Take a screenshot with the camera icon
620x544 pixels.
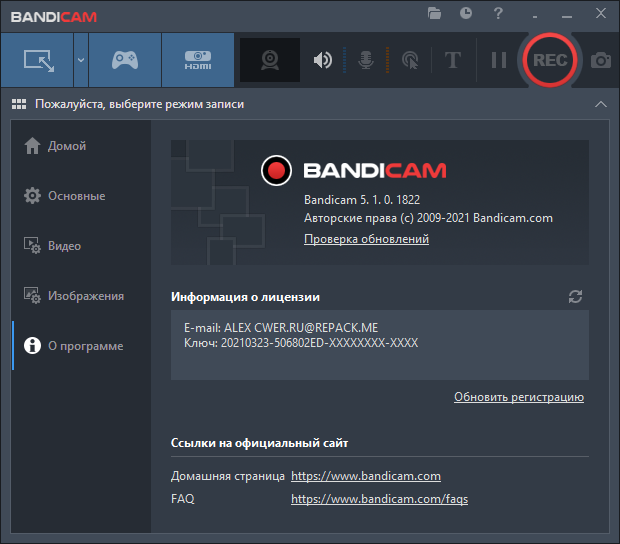coord(601,60)
